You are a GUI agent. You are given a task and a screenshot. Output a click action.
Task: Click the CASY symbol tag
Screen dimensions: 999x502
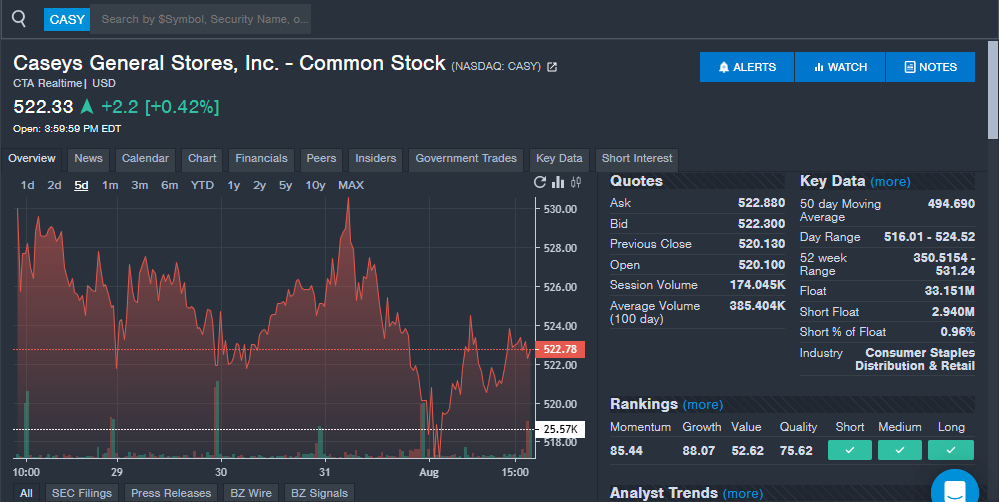pos(67,19)
